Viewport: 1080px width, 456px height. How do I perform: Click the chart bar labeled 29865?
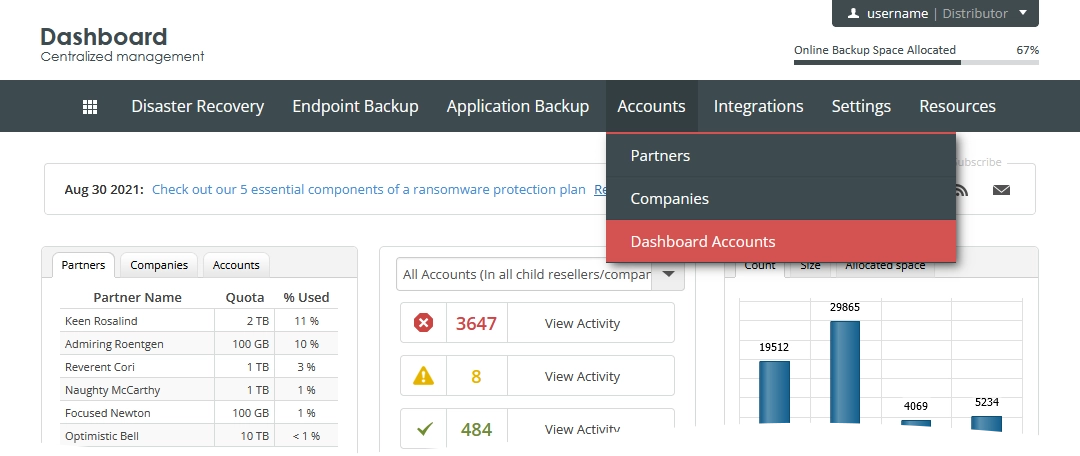point(844,372)
